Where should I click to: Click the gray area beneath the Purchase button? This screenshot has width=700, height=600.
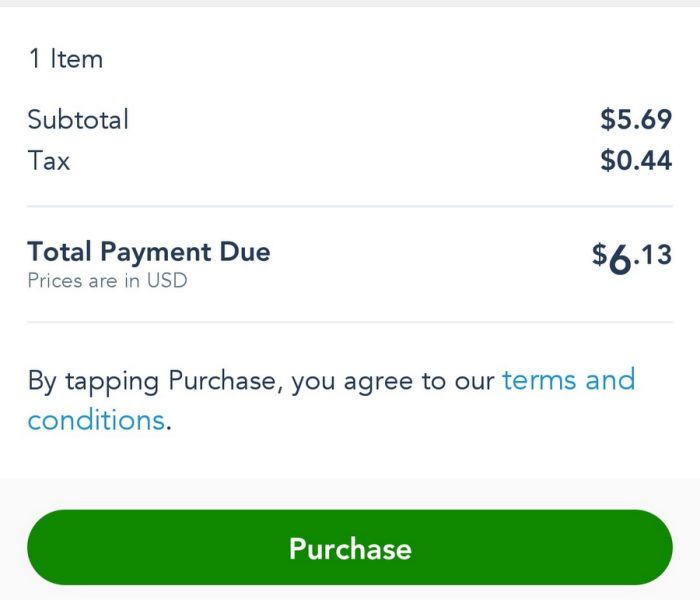[349, 593]
